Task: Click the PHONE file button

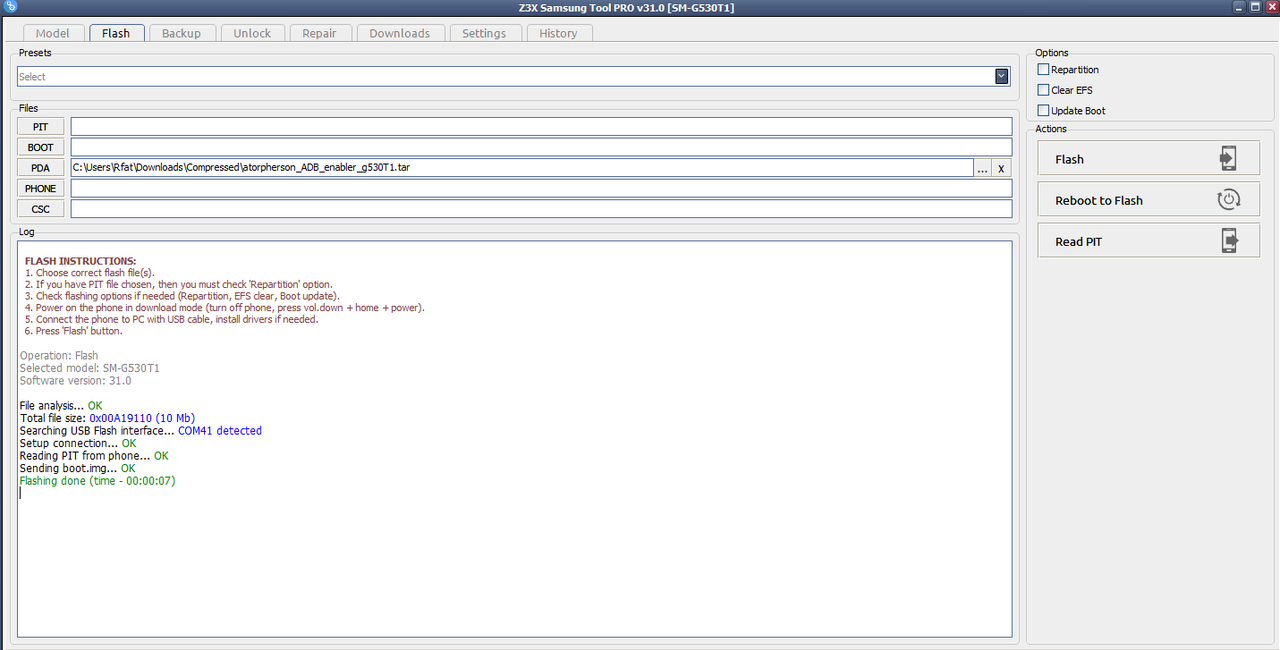Action: (x=40, y=188)
